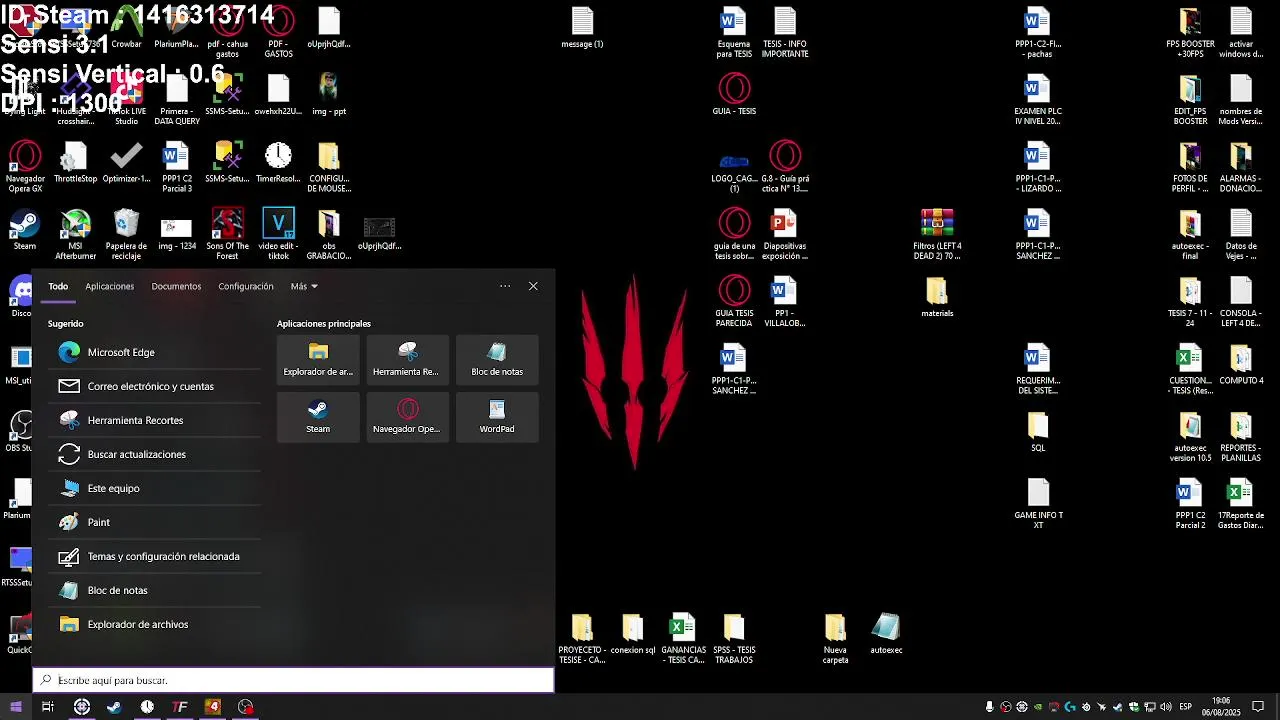Open the Windows Start button
The width and height of the screenshot is (1280, 720).
tap(15, 707)
